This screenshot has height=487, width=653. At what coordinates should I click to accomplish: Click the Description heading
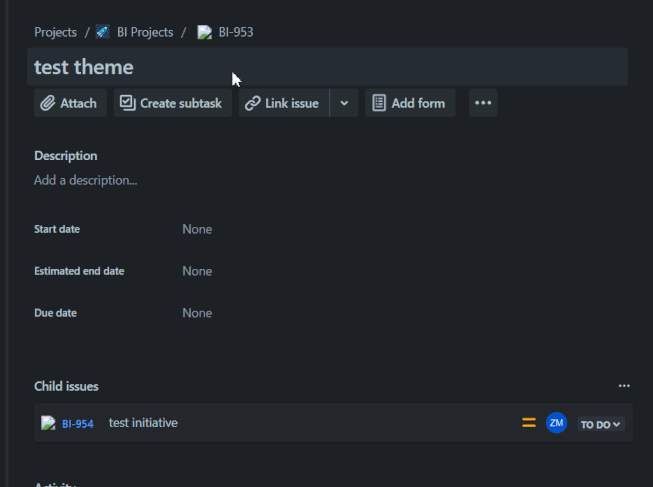click(x=66, y=156)
